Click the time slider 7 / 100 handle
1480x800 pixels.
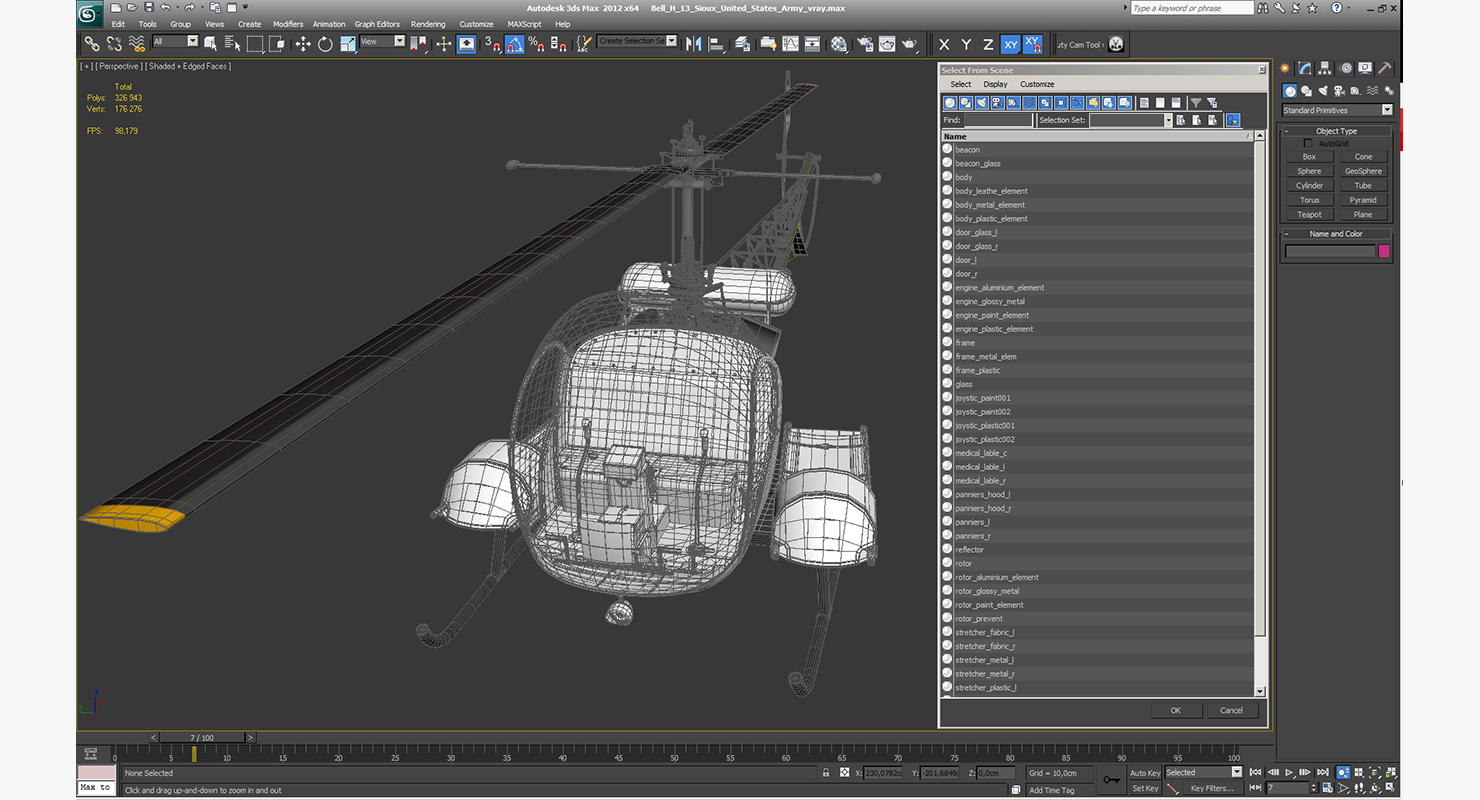click(201, 738)
